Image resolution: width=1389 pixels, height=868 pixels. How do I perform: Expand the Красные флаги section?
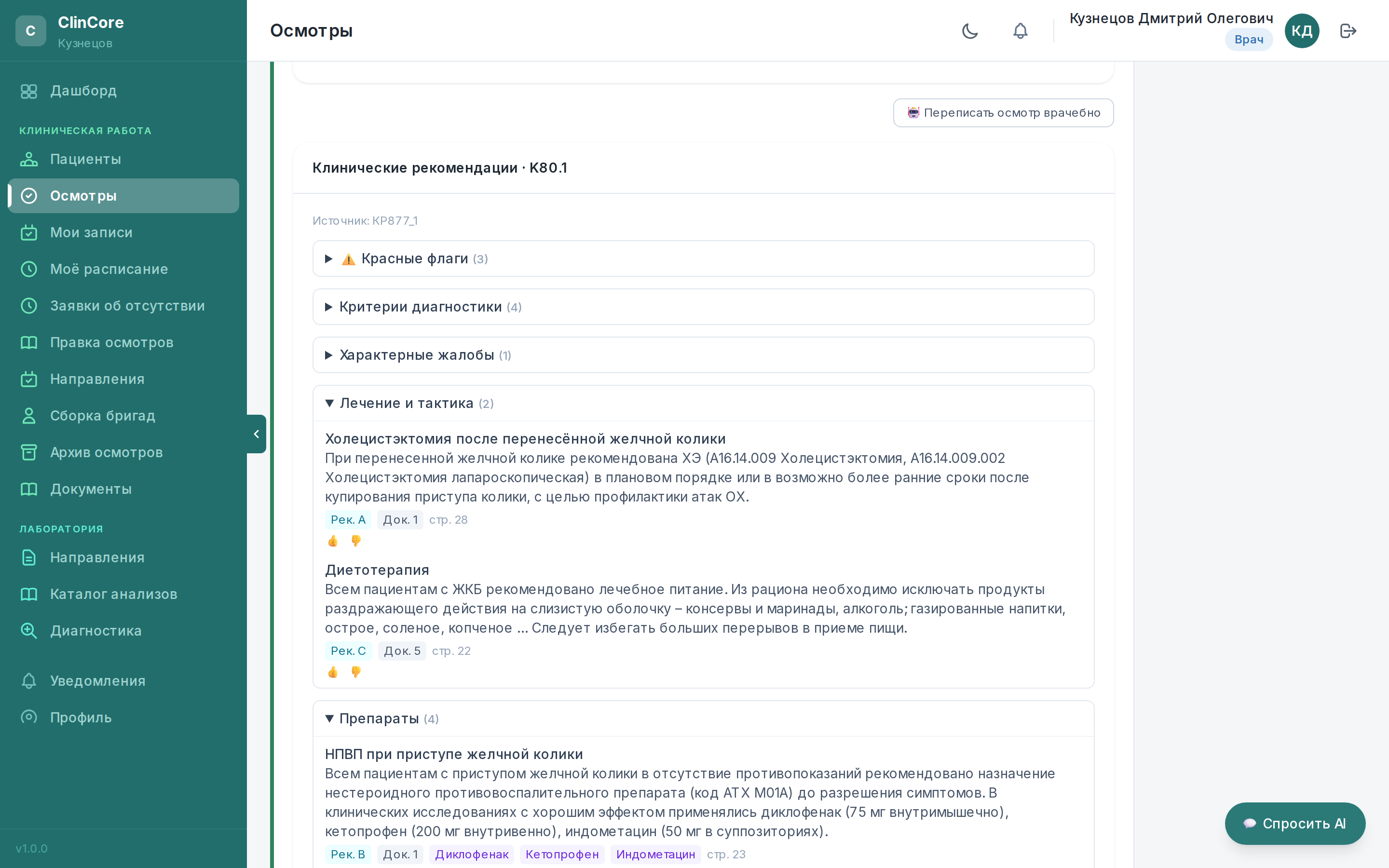pyautogui.click(x=703, y=259)
